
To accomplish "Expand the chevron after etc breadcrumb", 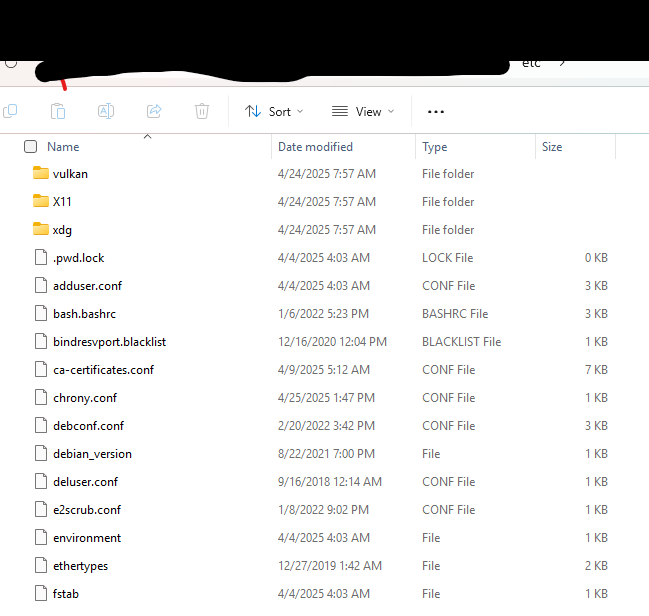I will point(562,63).
